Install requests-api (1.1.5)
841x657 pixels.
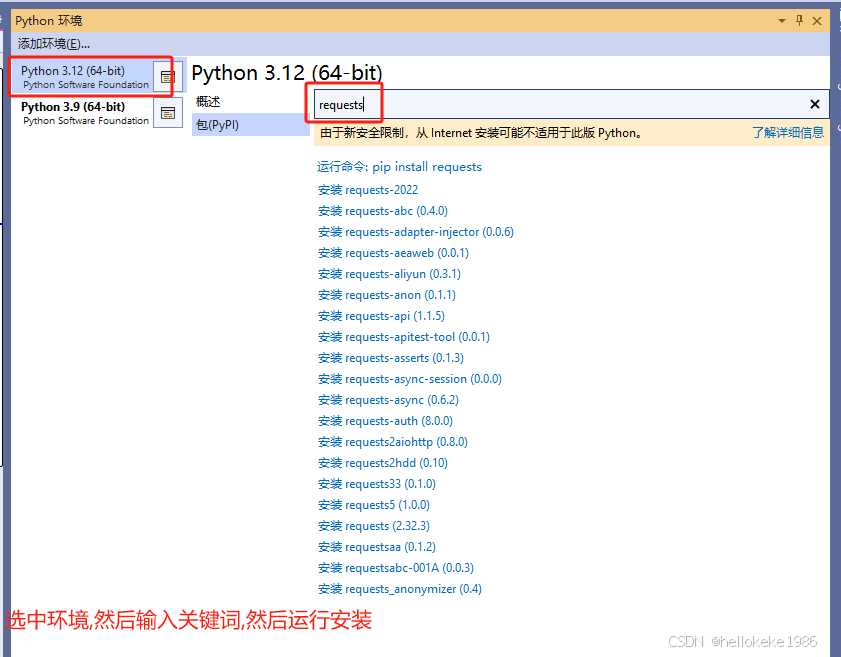(x=381, y=316)
